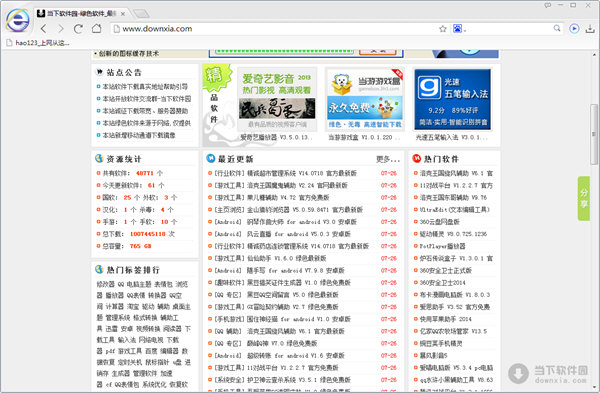Image resolution: width=600 pixels, height=393 pixels.
Task: Close the 当下软件园 browser tab
Action: point(123,14)
